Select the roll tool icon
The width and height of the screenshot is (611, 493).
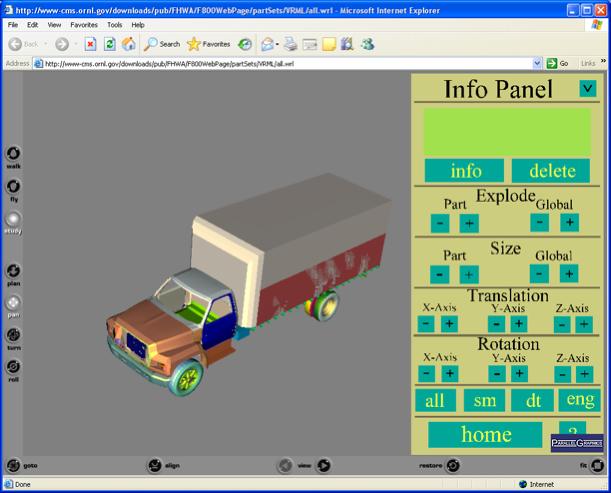point(13,366)
